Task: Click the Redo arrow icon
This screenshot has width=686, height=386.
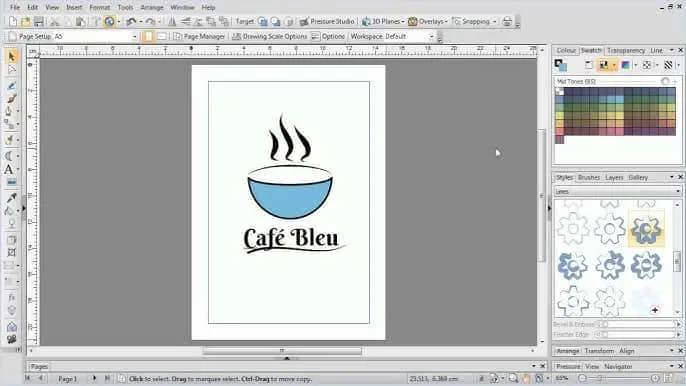Action: [x=150, y=21]
